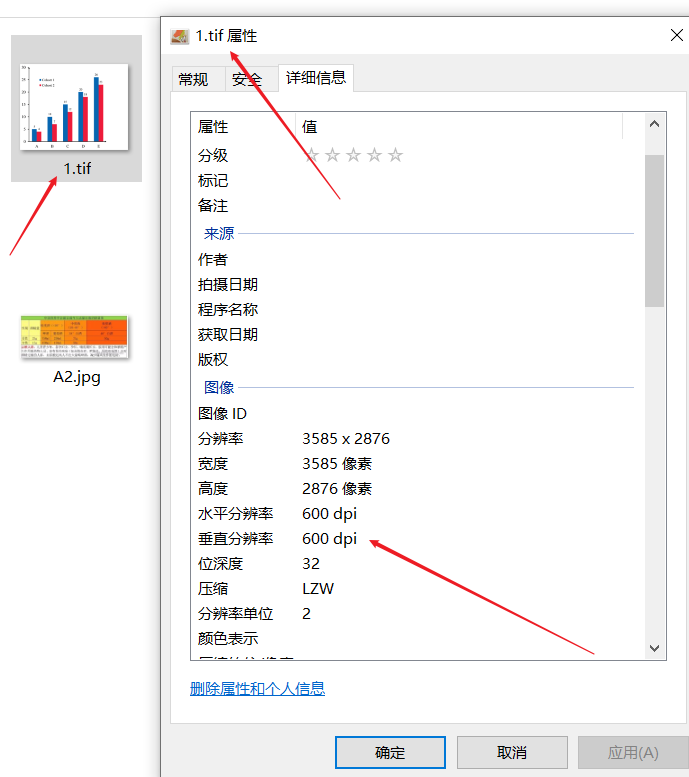Click the 图像 section header
The image size is (689, 777).
coord(219,388)
